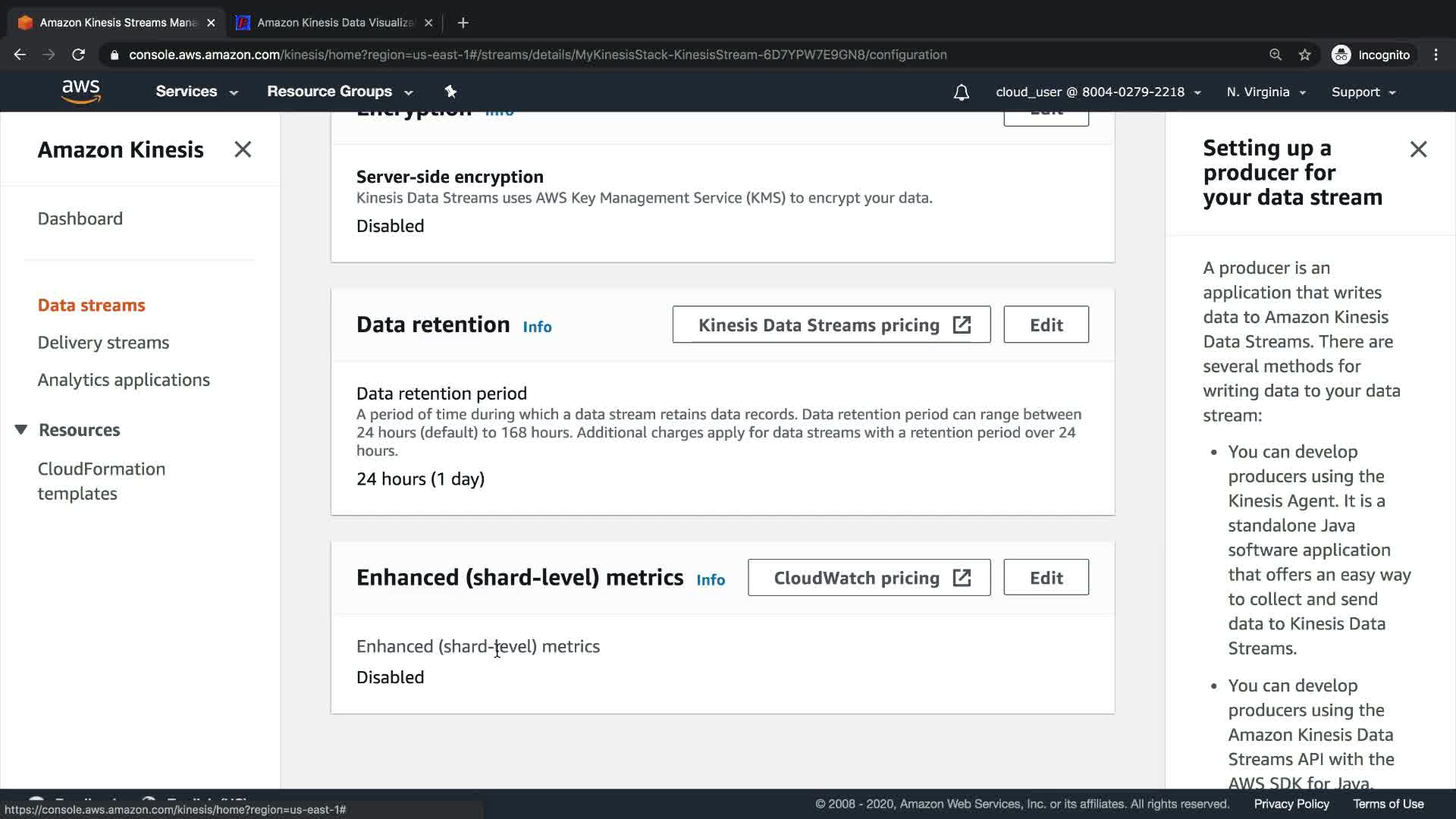1456x819 pixels.
Task: Collapse the Resources section triangle
Action: click(x=21, y=430)
